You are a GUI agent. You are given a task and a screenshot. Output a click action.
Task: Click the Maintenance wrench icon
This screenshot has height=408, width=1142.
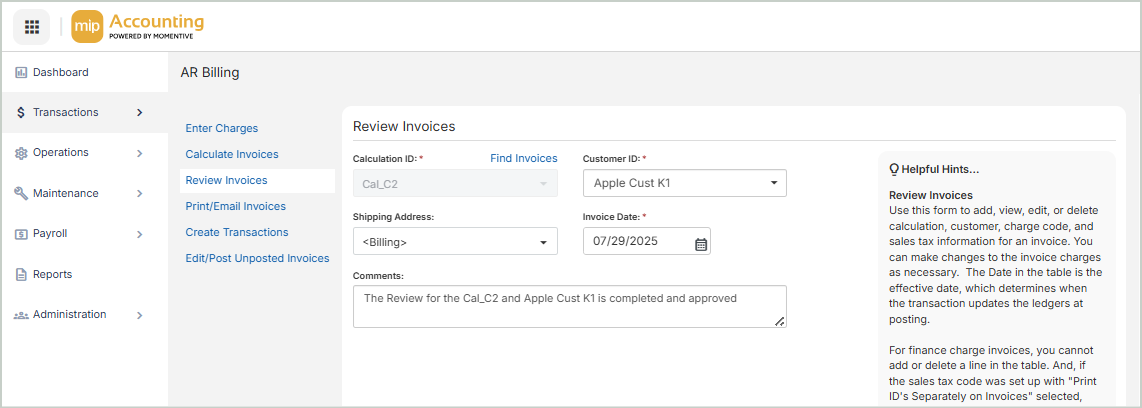click(21, 194)
